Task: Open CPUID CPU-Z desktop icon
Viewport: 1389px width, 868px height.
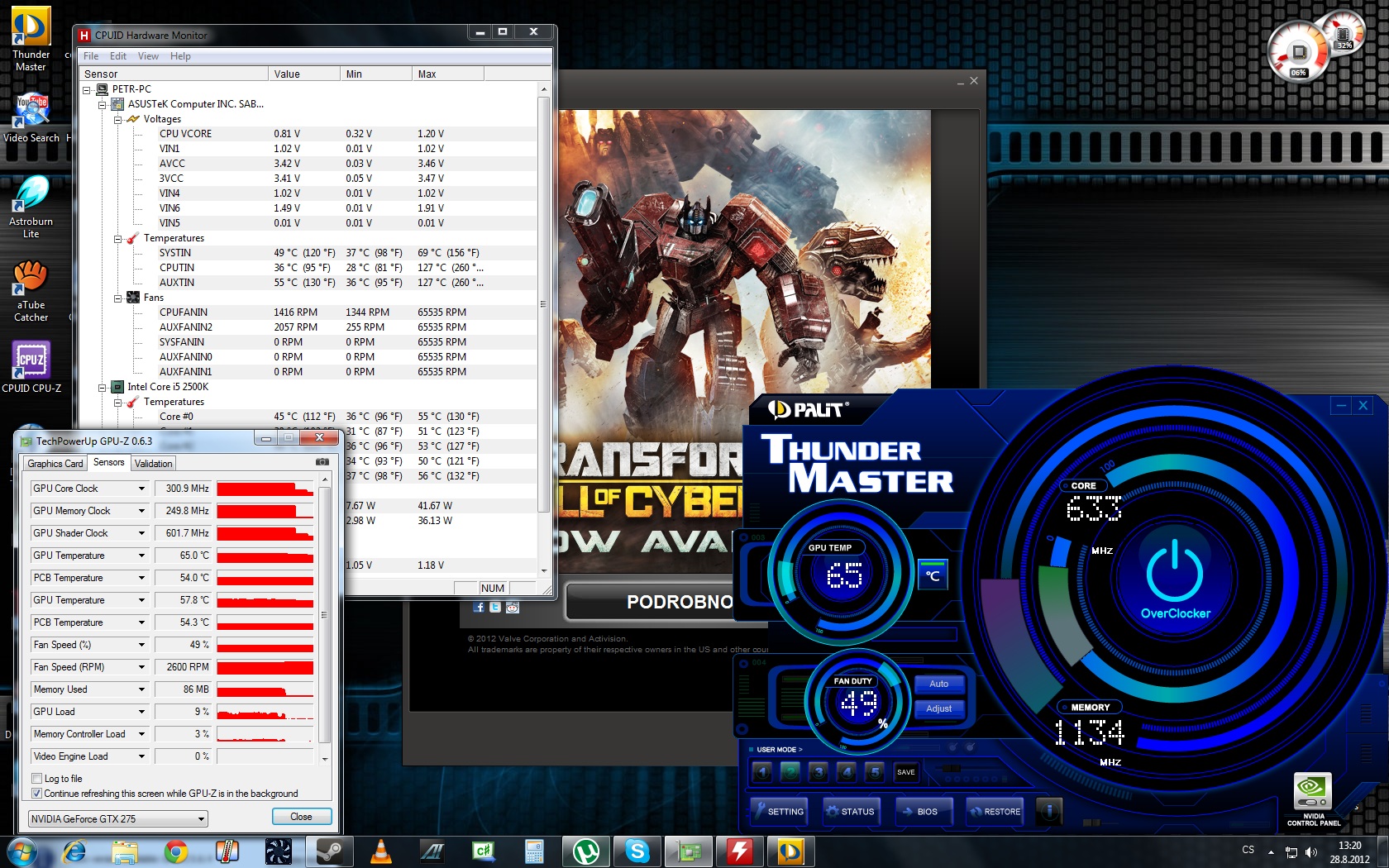Action: coord(31,367)
